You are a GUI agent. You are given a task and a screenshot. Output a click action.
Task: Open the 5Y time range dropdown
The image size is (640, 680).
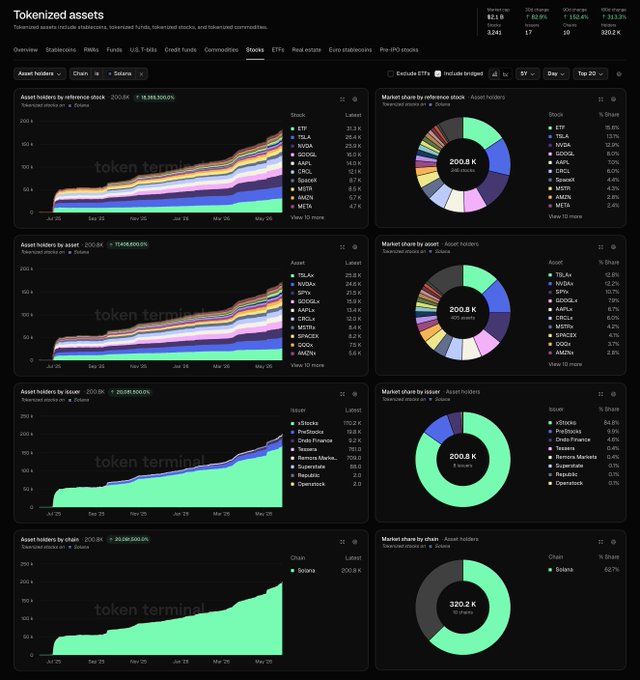527,74
